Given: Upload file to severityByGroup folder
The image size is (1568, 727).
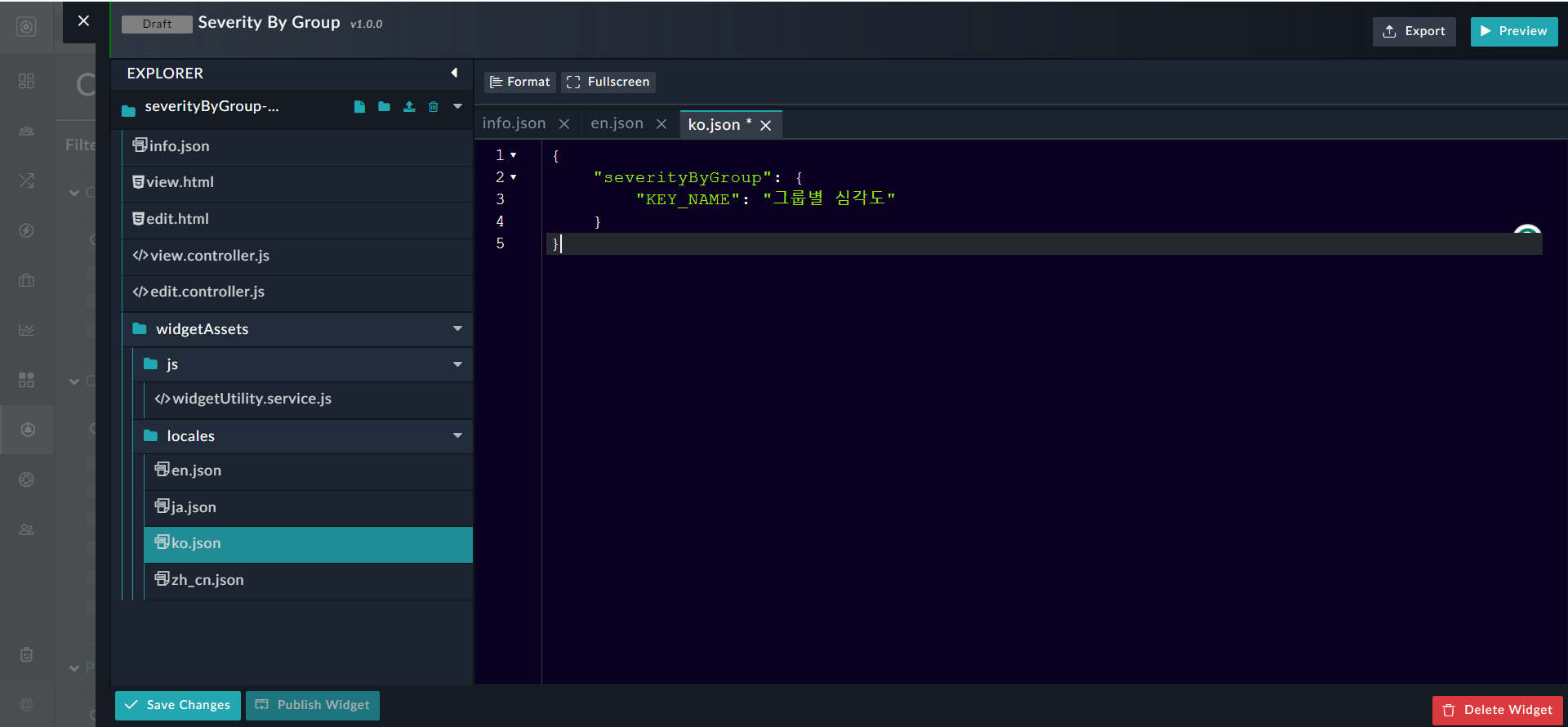Looking at the screenshot, I should click(409, 106).
